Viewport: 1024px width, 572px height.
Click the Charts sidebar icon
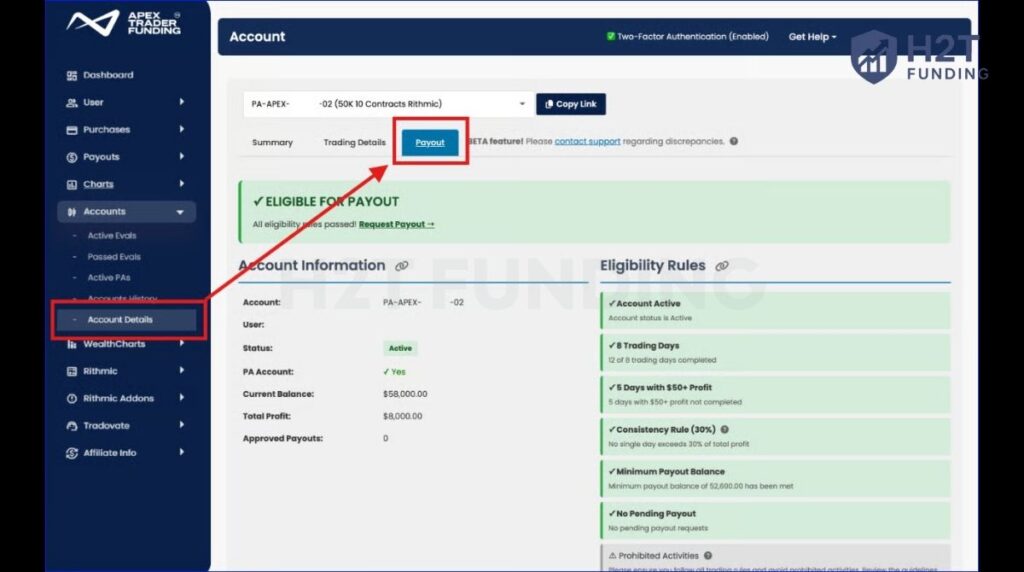(72, 185)
